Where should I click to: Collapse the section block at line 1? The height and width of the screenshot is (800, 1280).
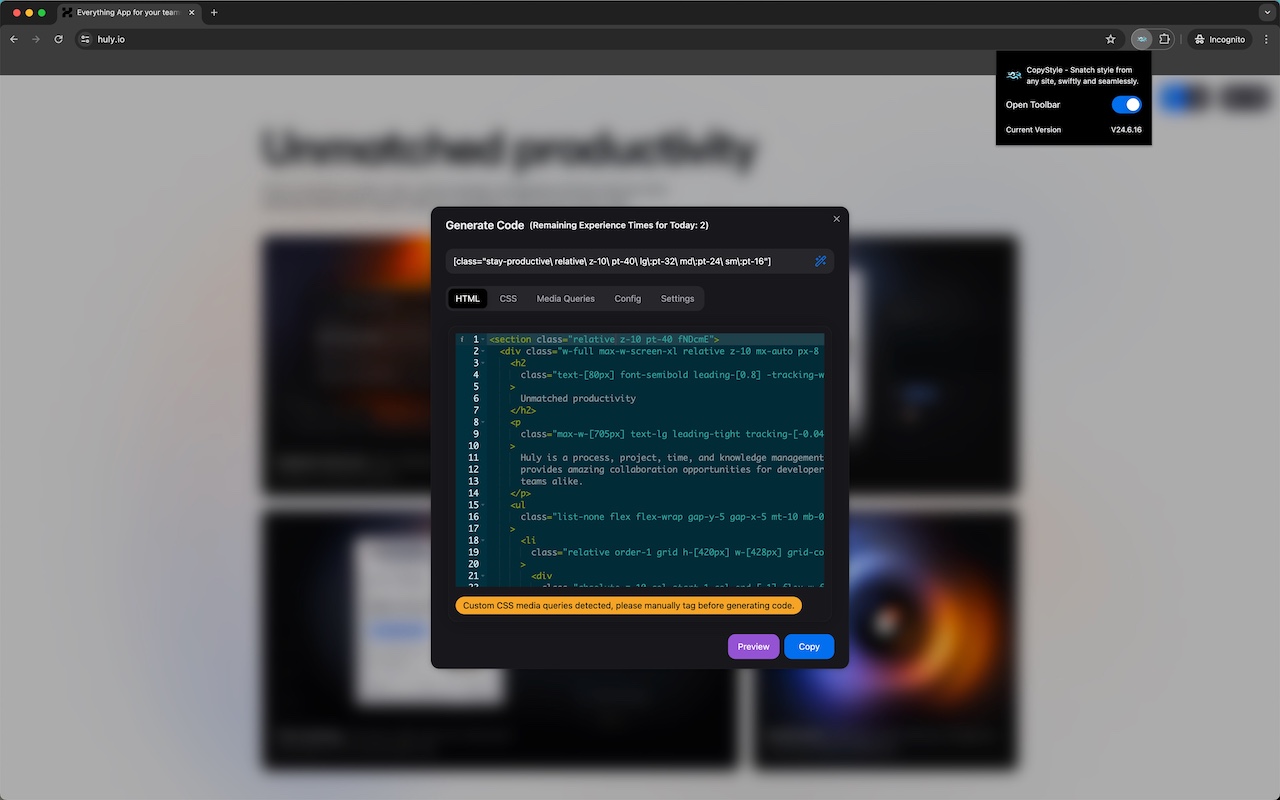pos(484,340)
